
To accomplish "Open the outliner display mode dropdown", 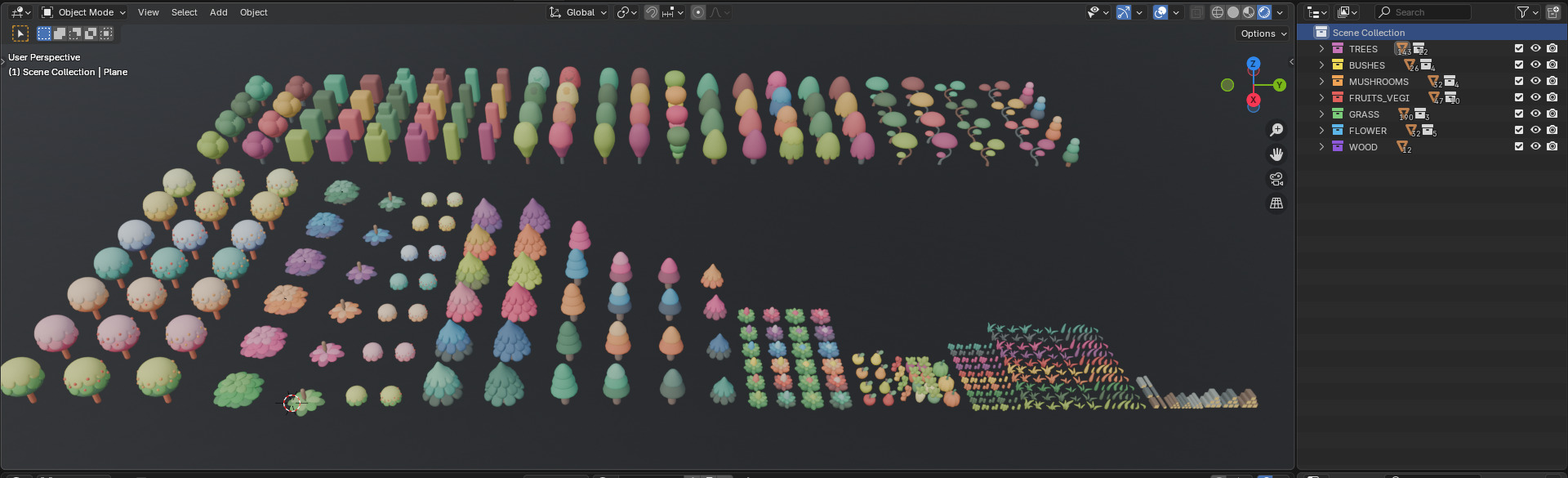I will [1347, 12].
